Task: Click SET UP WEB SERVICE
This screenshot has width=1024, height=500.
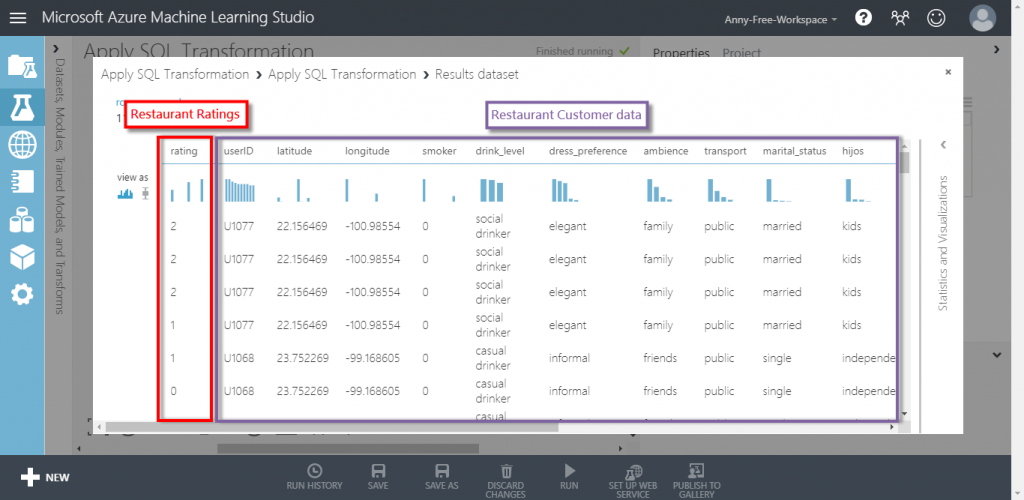Action: (633, 481)
